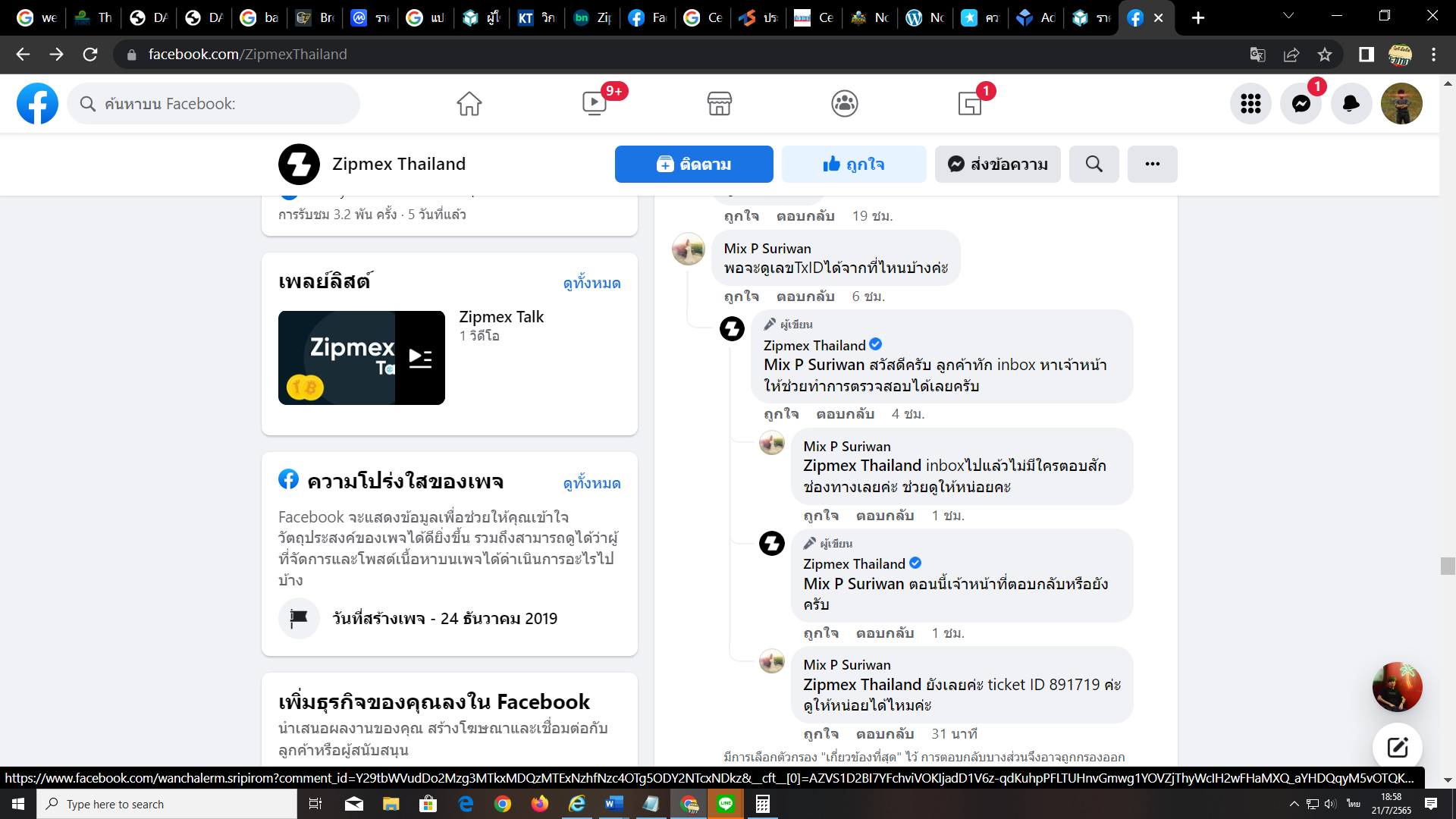1456x819 pixels.
Task: Share this page via the address bar icon
Action: click(x=1291, y=54)
